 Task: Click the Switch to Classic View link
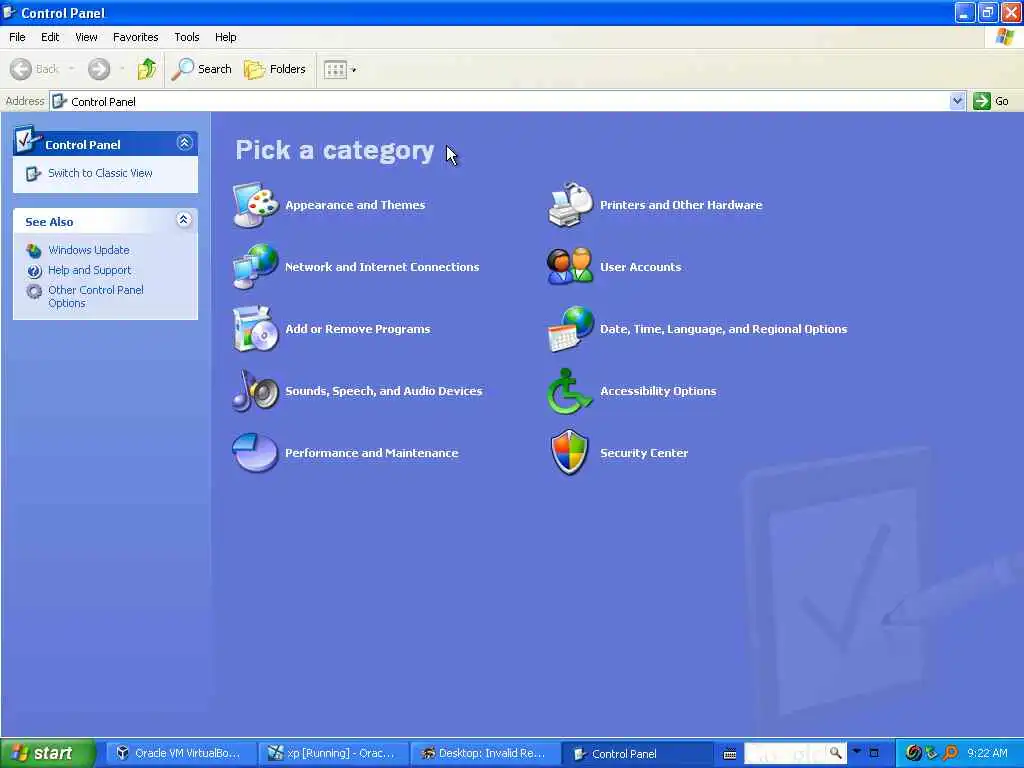coord(101,173)
